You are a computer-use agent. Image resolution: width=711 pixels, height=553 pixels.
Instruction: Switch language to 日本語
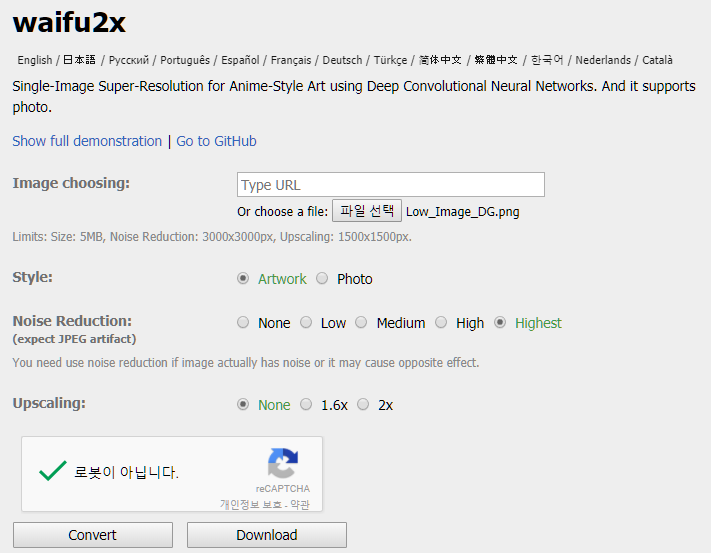tap(79, 60)
